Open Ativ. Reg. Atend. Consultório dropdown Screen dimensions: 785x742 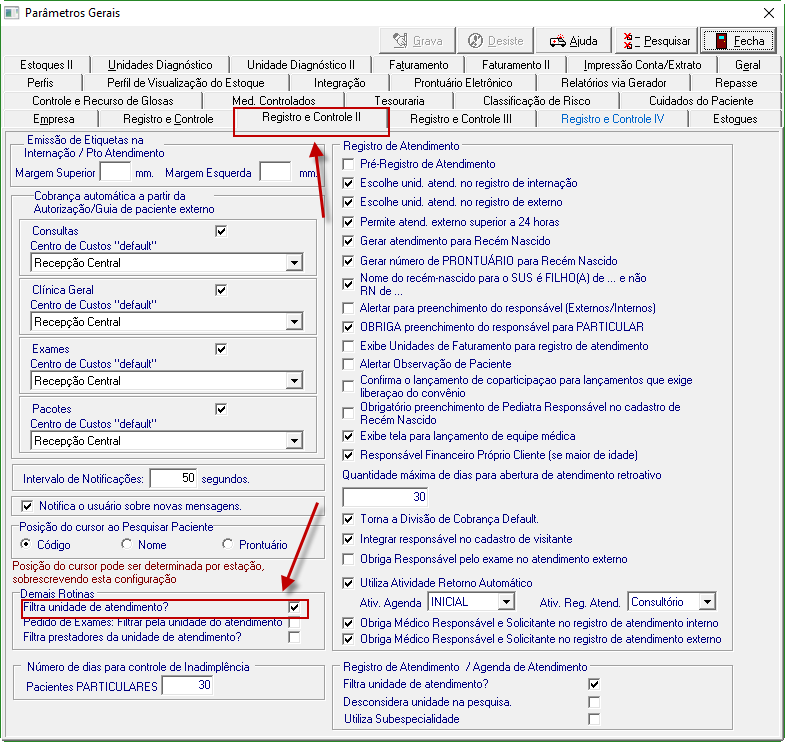pos(707,602)
